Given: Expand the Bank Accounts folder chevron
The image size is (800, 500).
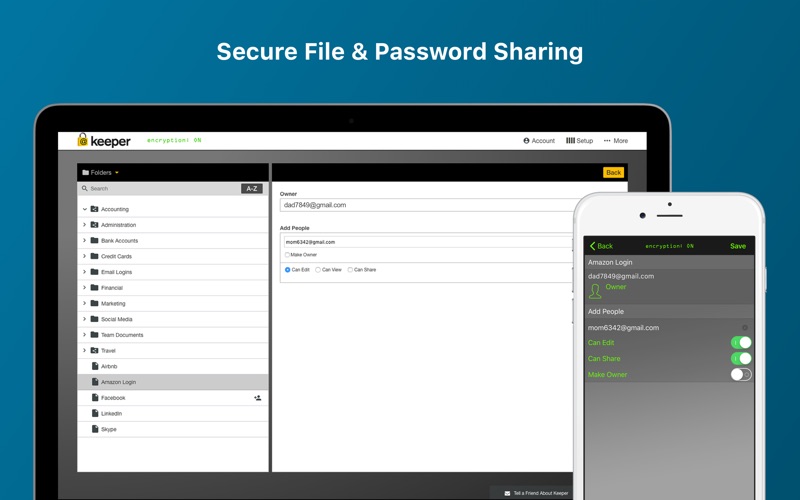Looking at the screenshot, I should click(x=85, y=240).
